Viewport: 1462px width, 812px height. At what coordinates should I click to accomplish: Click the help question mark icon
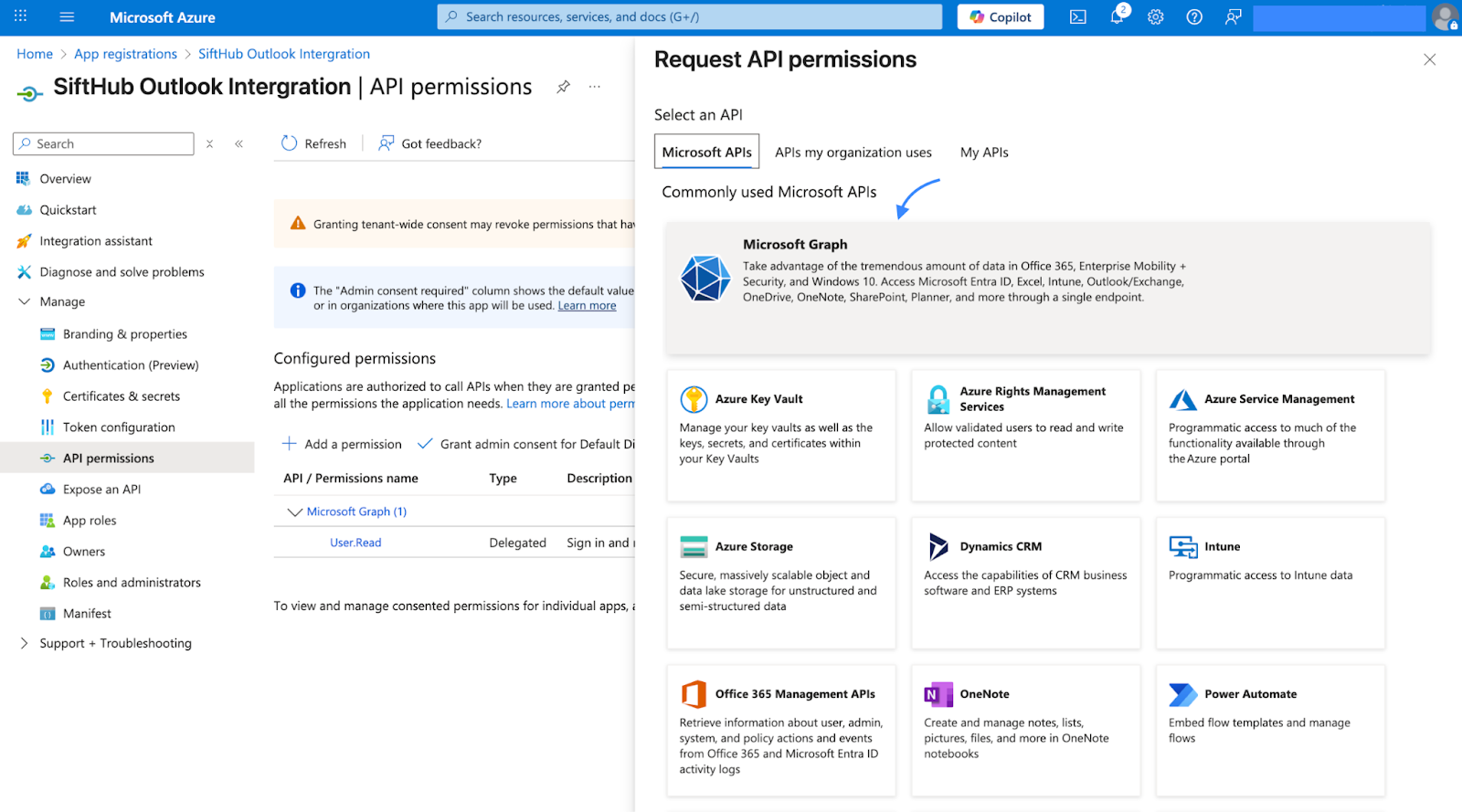coord(1194,17)
